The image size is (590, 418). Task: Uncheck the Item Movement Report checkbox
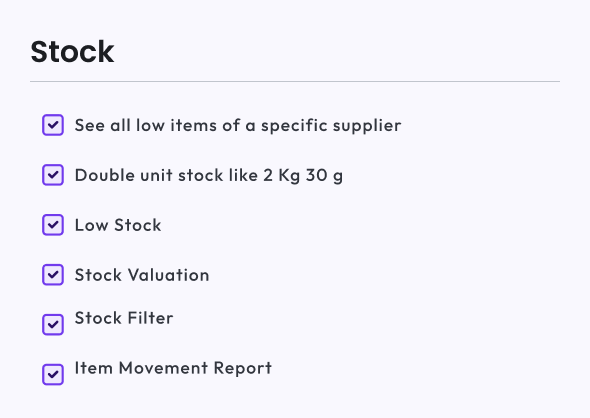[x=53, y=374]
